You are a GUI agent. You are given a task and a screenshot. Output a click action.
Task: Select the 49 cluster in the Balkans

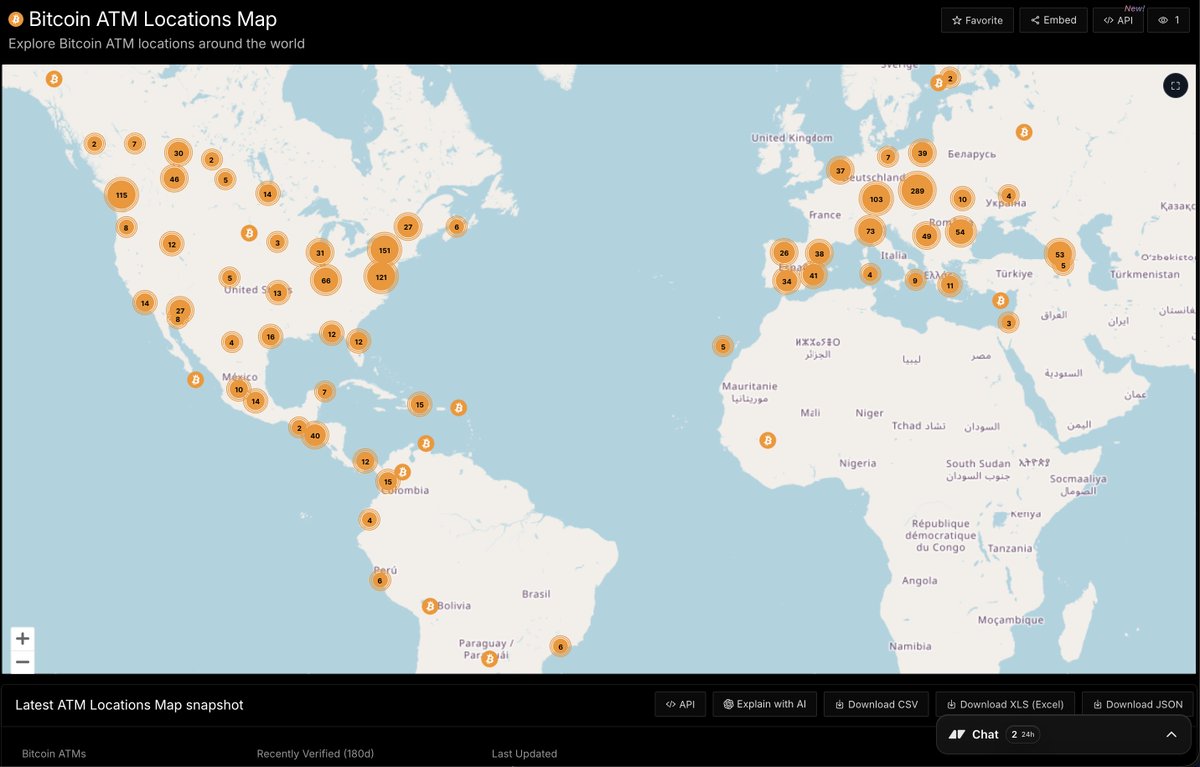click(927, 236)
